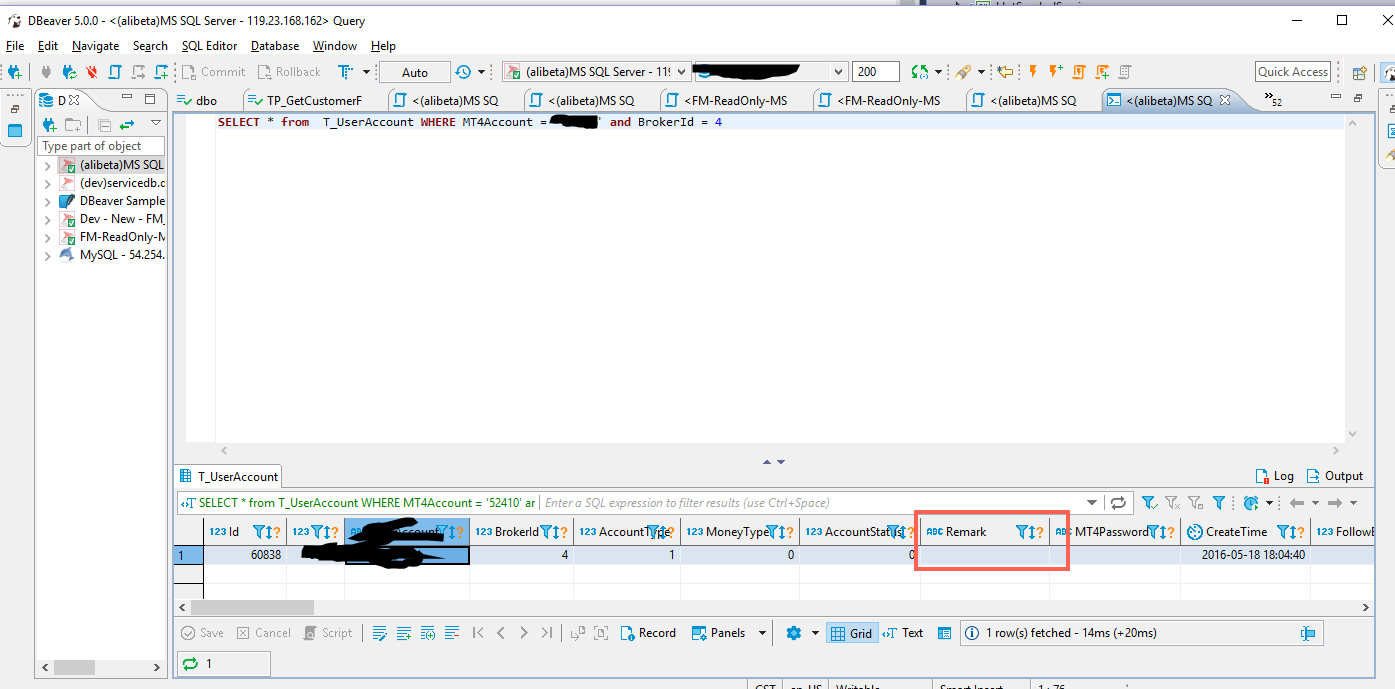
Task: Switch results to Grid view
Action: click(x=851, y=633)
